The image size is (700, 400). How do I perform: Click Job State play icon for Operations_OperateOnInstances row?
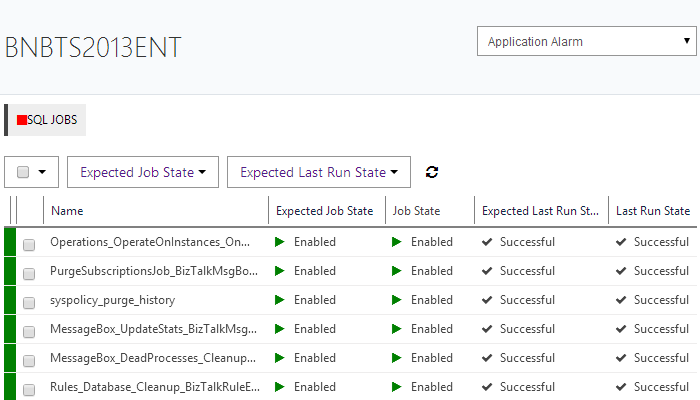[397, 242]
